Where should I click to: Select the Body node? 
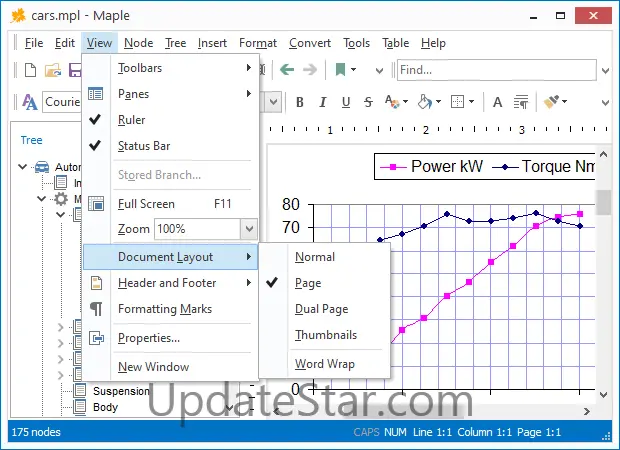[x=105, y=407]
